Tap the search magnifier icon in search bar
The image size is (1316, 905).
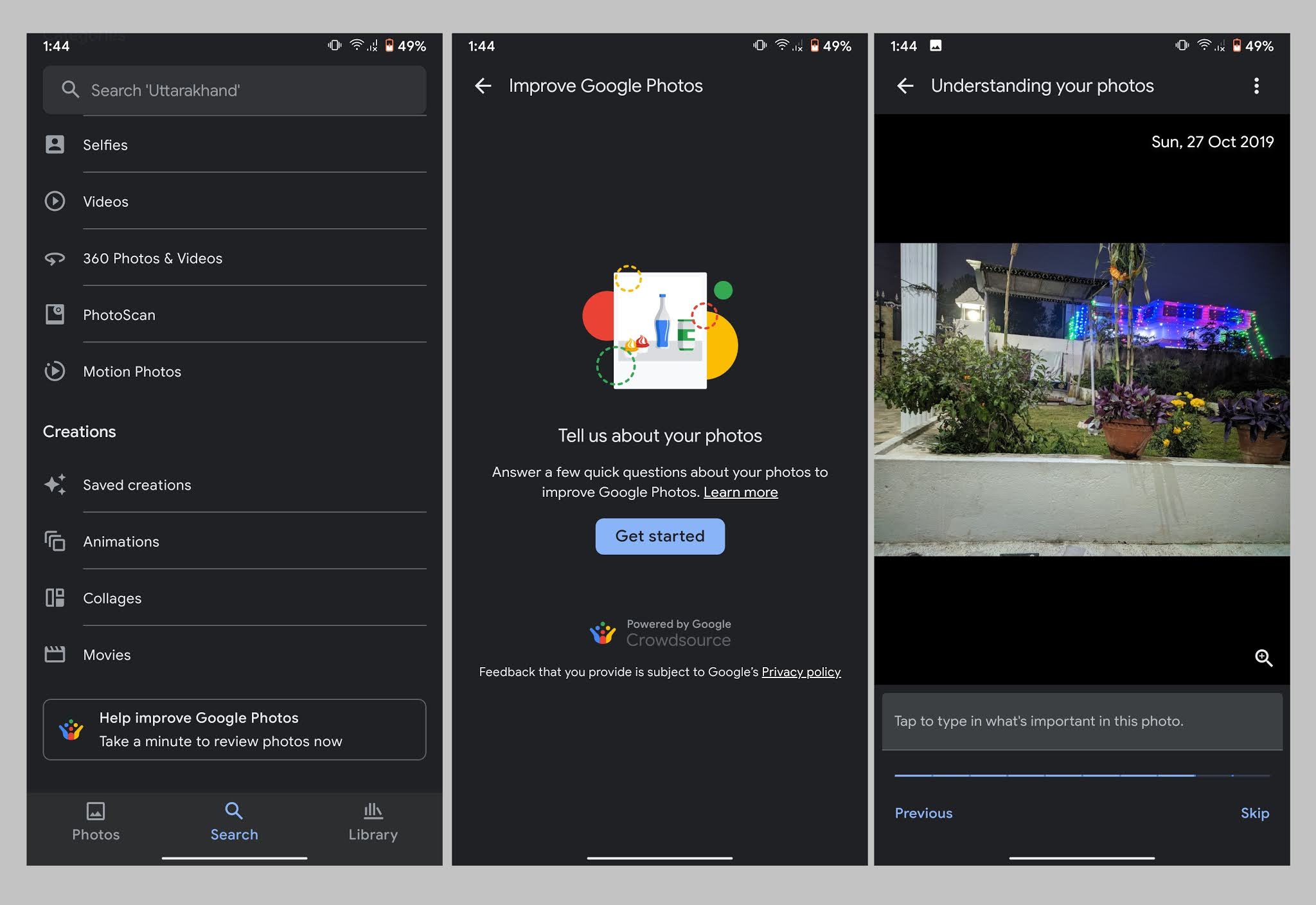tap(70, 89)
